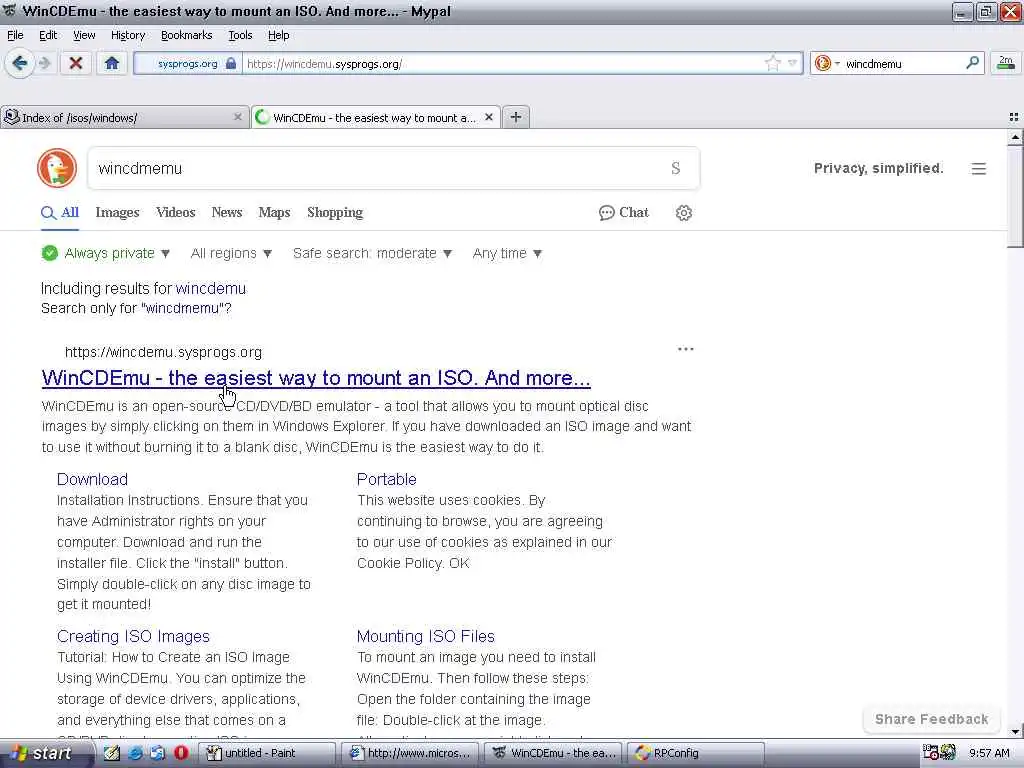Image resolution: width=1024 pixels, height=768 pixels.
Task: Click result URL https://wincdemu.sysprogs.org
Action: 163,352
